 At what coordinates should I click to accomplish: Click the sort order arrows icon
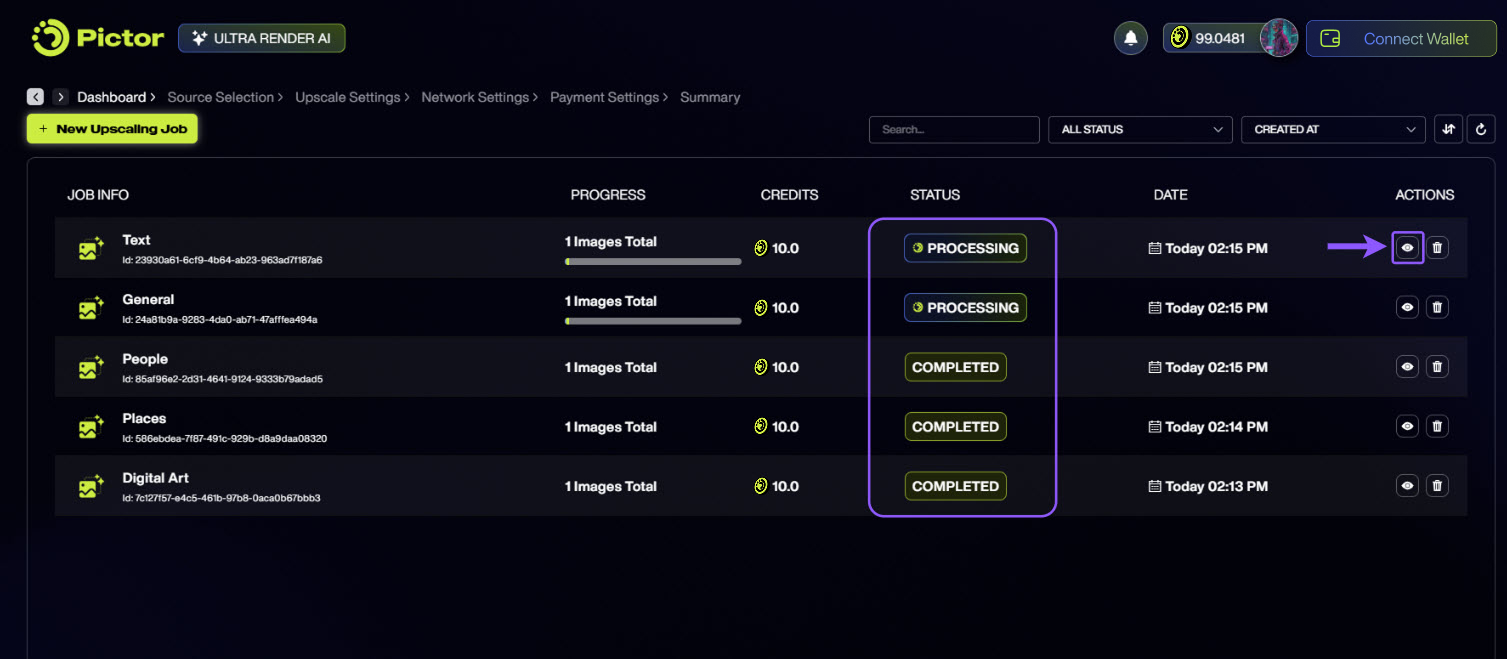(1448, 129)
